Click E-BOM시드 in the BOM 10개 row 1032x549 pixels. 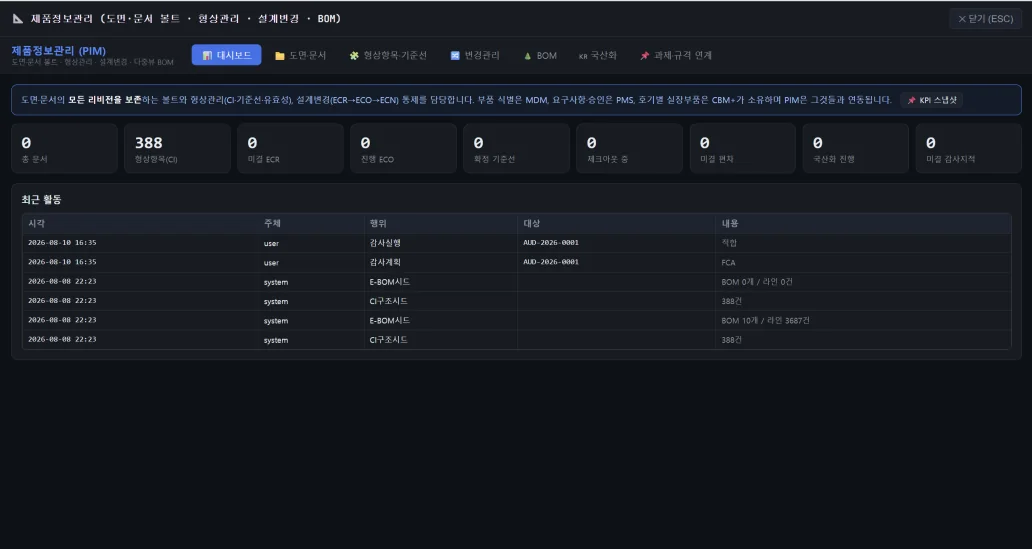pos(390,321)
